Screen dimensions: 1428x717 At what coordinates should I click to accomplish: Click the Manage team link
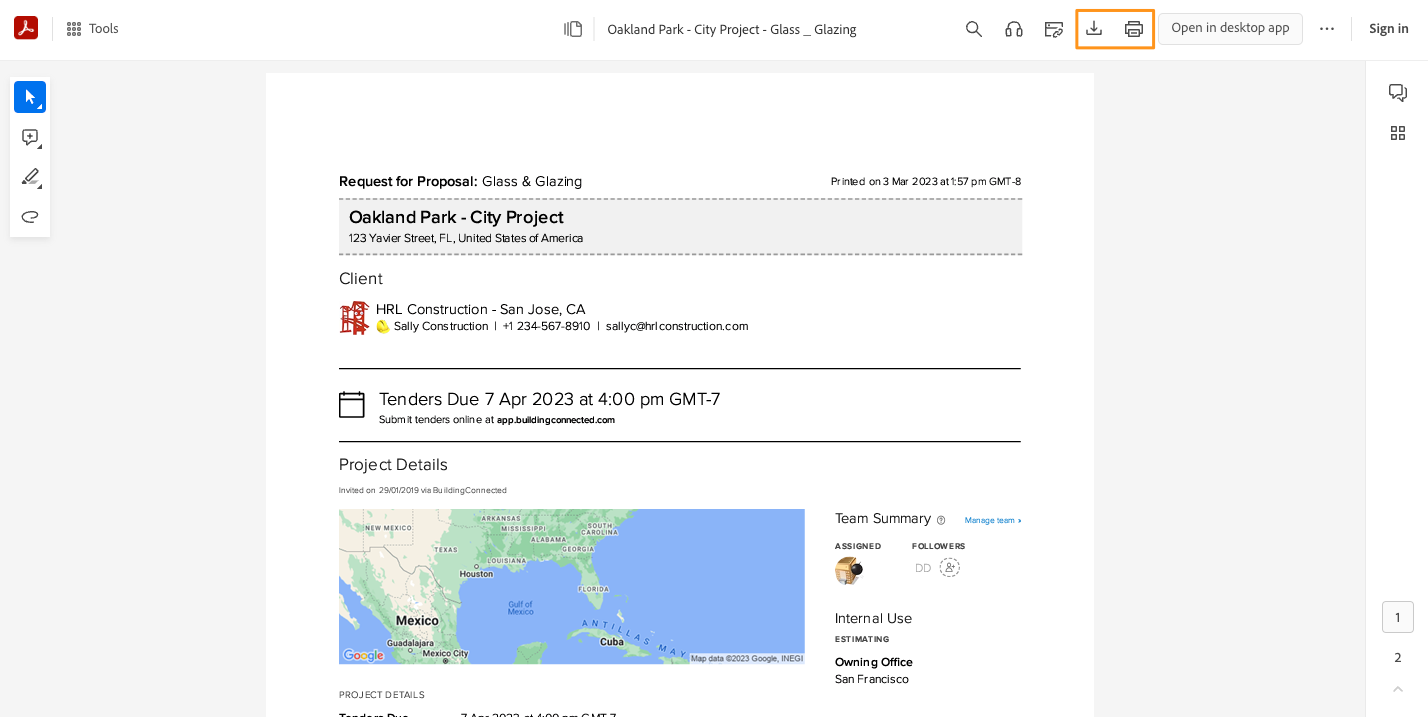pos(992,520)
